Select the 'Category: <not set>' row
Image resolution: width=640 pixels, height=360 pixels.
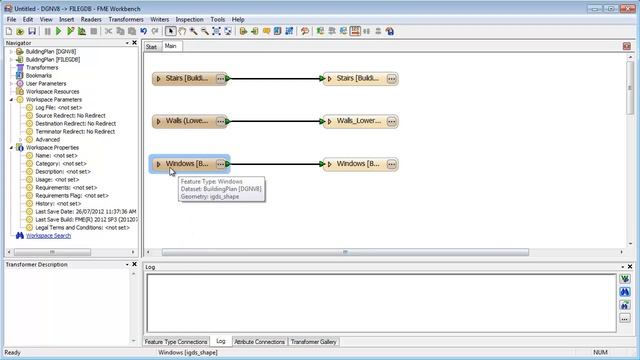click(61, 164)
